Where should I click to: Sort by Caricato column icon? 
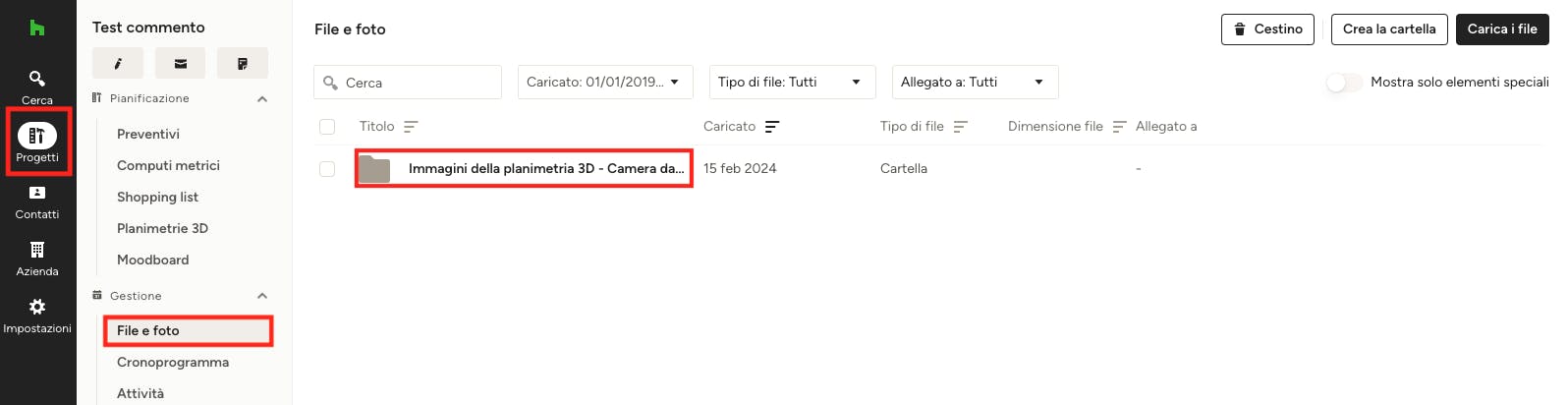772,127
